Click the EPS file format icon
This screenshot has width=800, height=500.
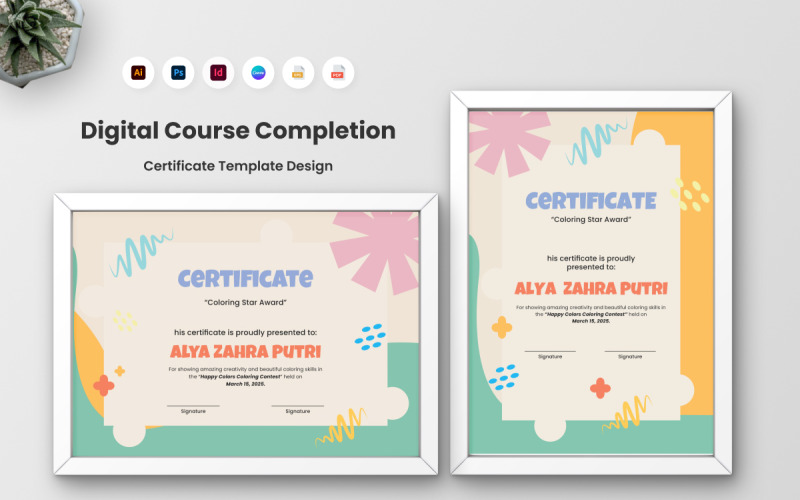(x=298, y=72)
